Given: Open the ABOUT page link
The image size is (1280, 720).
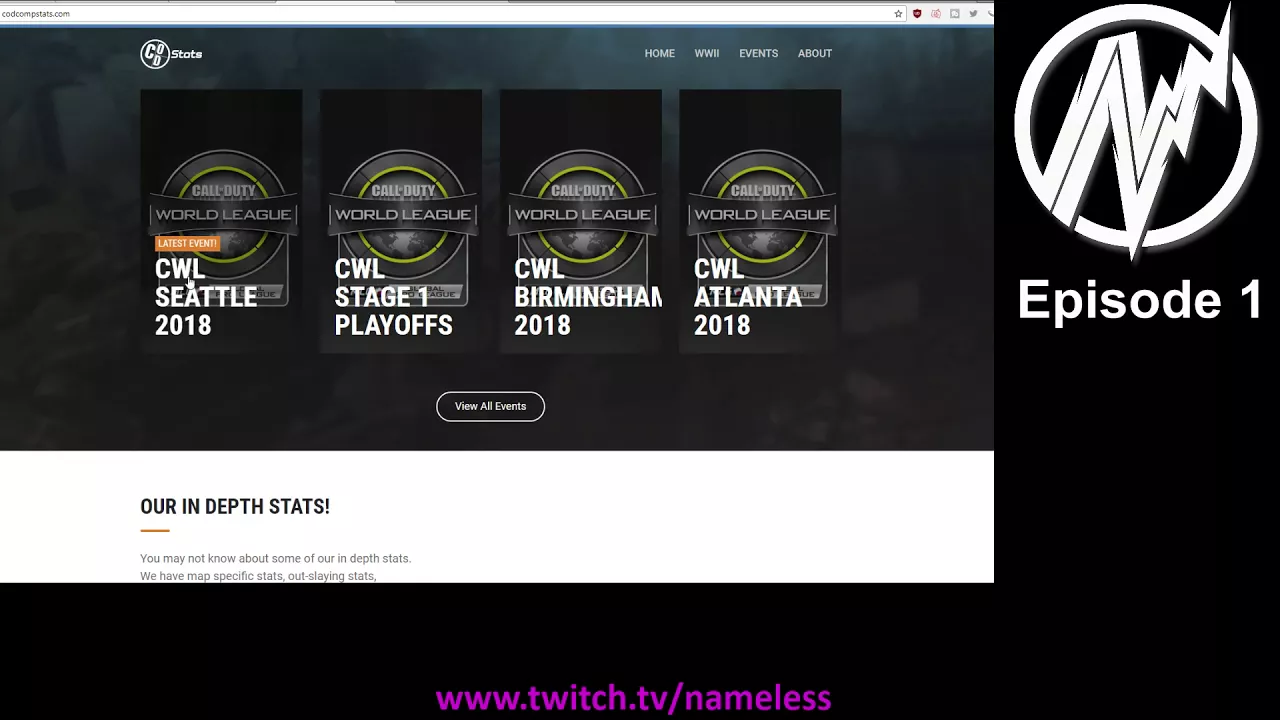Looking at the screenshot, I should [815, 54].
